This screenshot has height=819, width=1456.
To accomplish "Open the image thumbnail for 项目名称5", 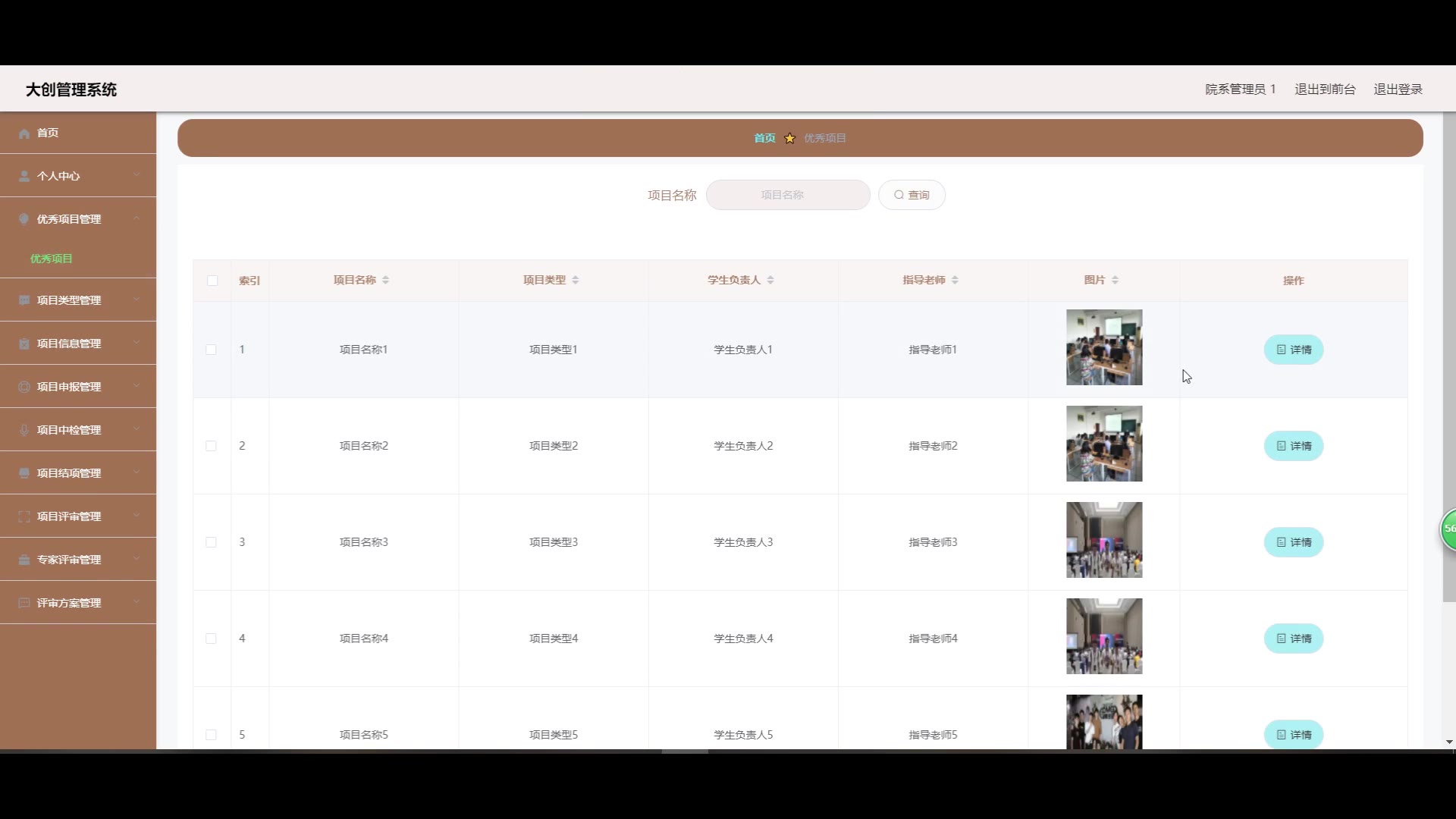I will pyautogui.click(x=1104, y=722).
